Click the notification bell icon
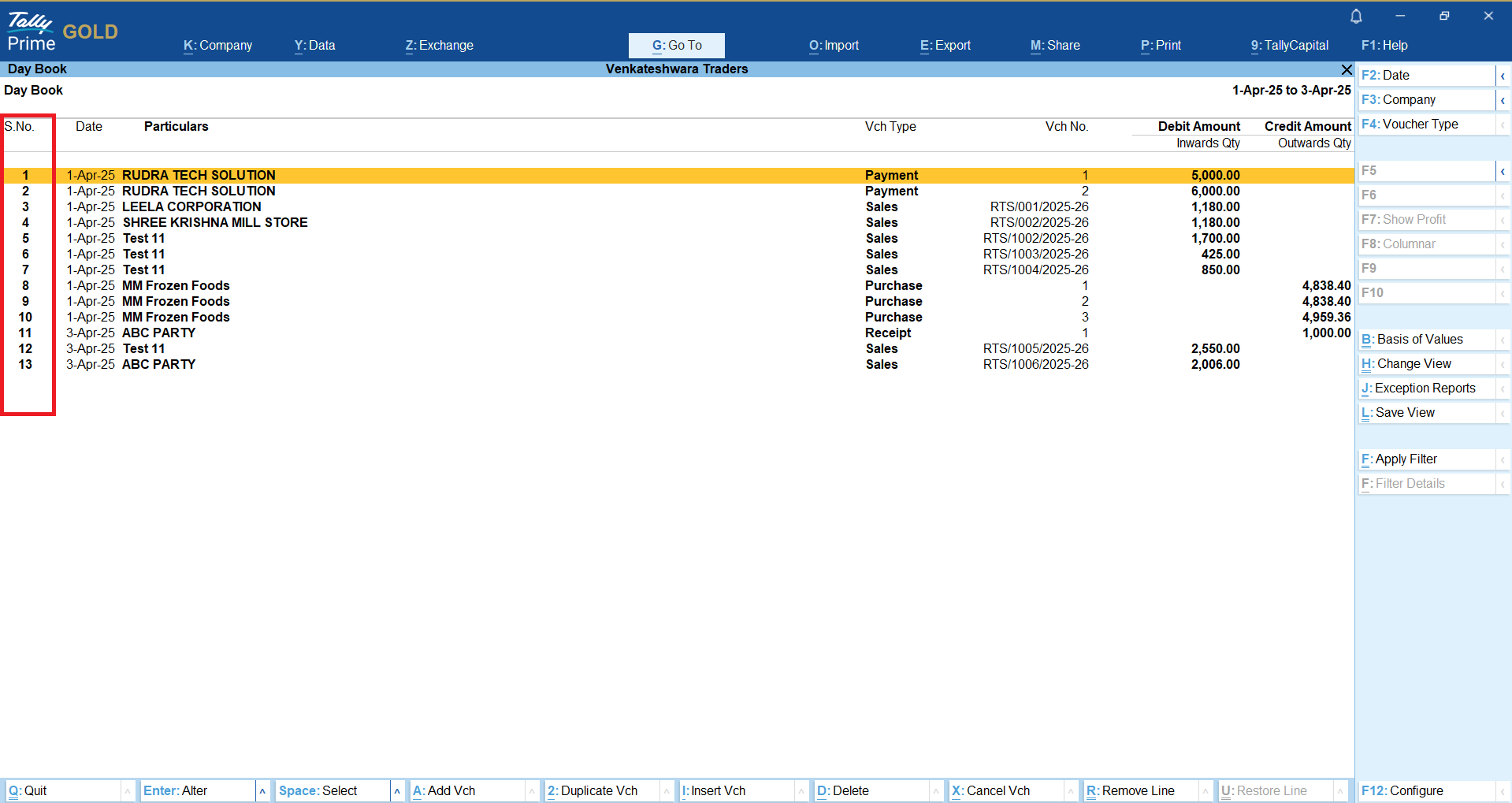 [1356, 16]
